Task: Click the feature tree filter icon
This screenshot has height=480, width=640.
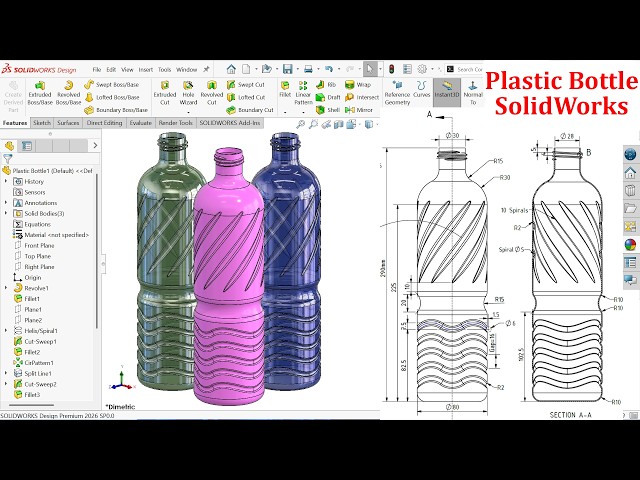Action: 7,158
